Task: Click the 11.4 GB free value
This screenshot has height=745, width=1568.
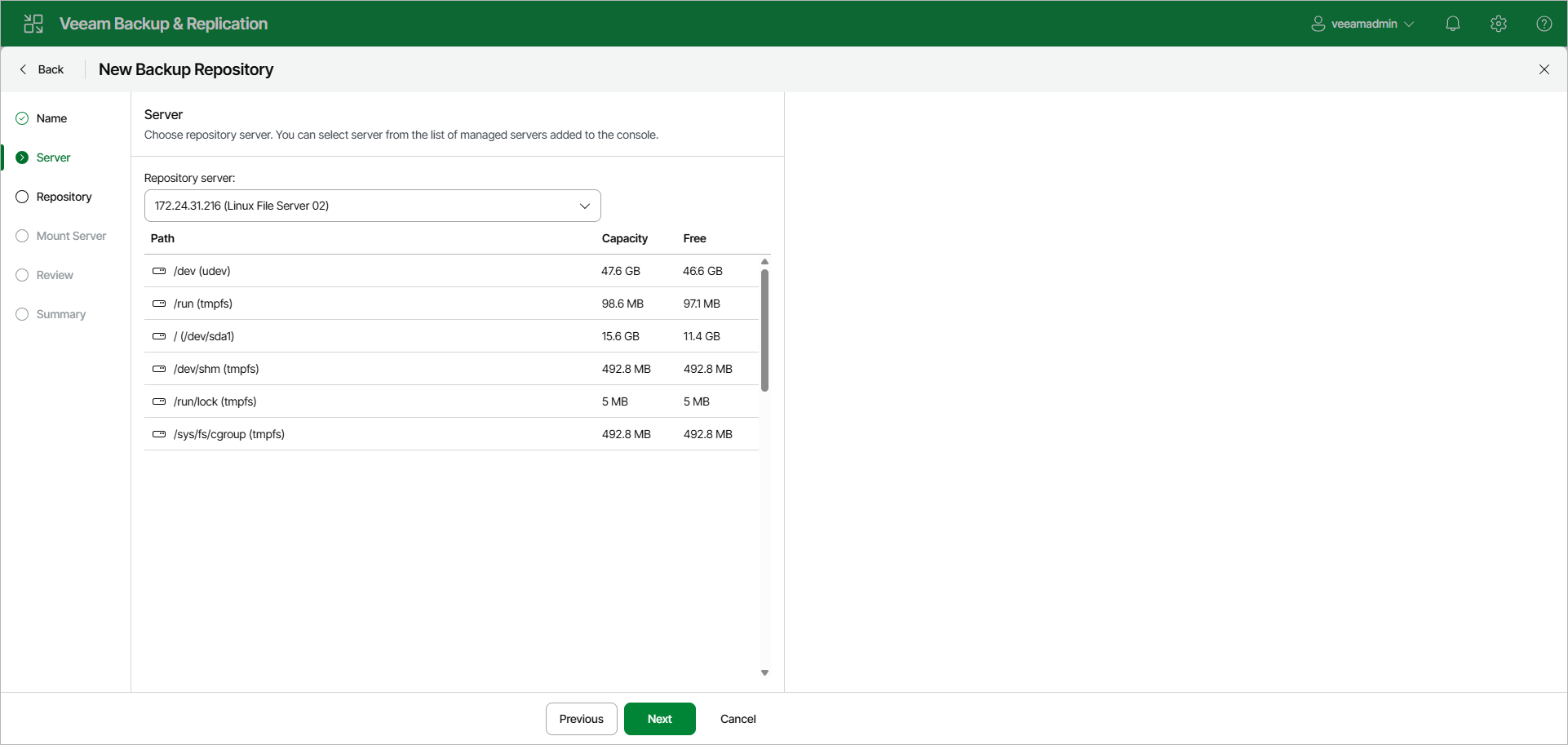Action: coord(702,336)
